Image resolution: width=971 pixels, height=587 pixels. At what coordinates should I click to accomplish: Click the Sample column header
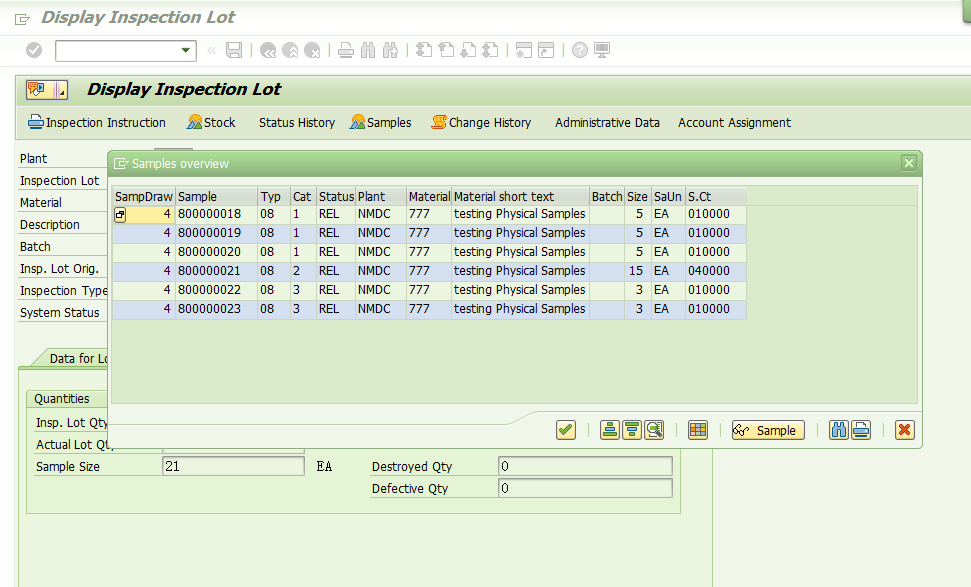click(217, 196)
